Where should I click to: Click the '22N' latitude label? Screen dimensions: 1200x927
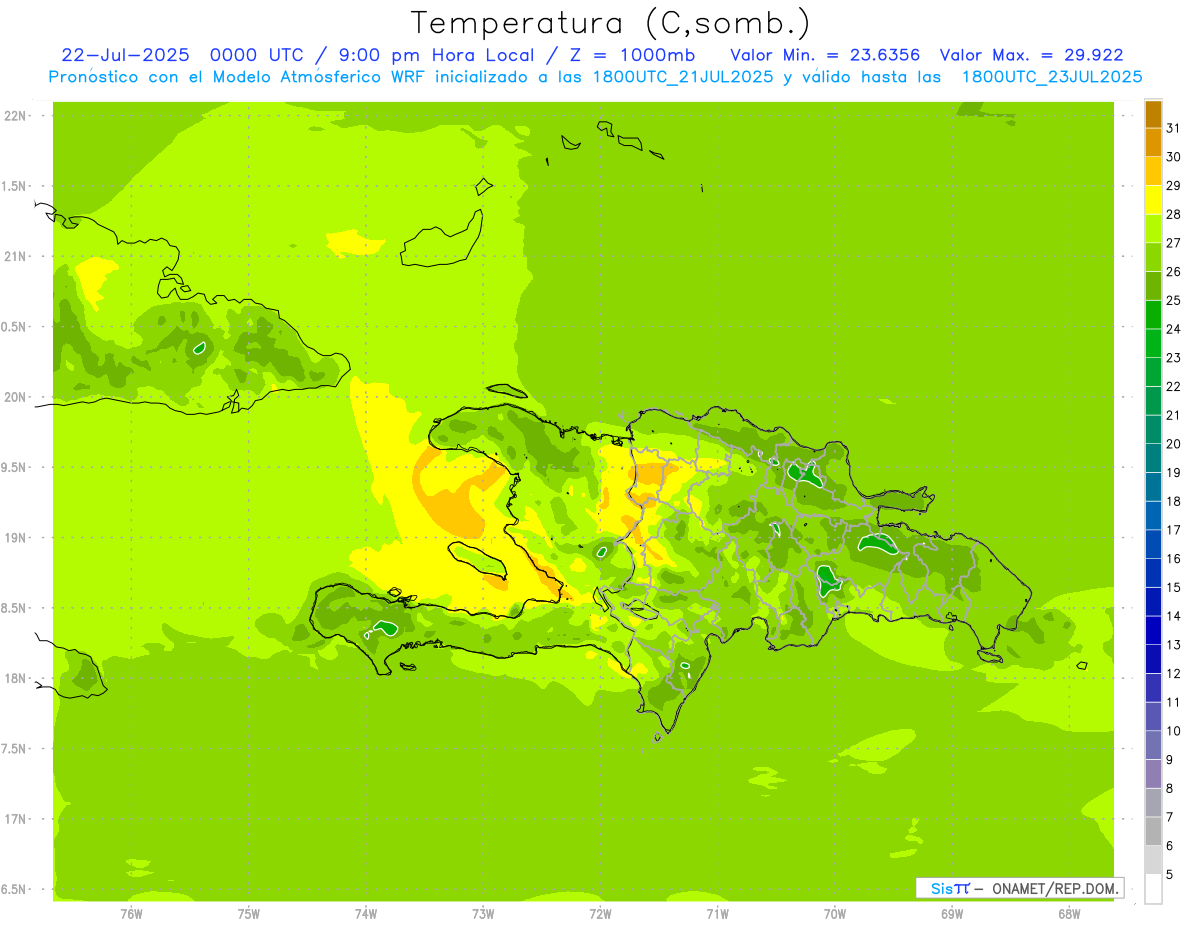(15, 116)
